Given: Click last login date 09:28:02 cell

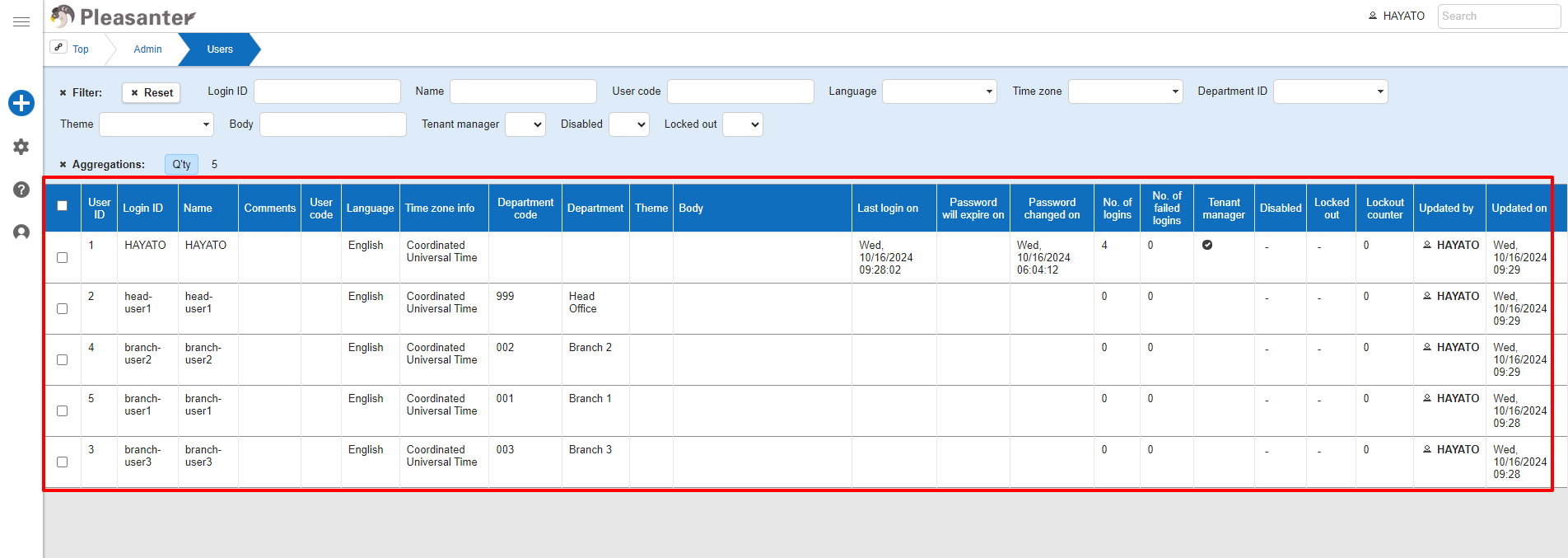Looking at the screenshot, I should (x=894, y=258).
